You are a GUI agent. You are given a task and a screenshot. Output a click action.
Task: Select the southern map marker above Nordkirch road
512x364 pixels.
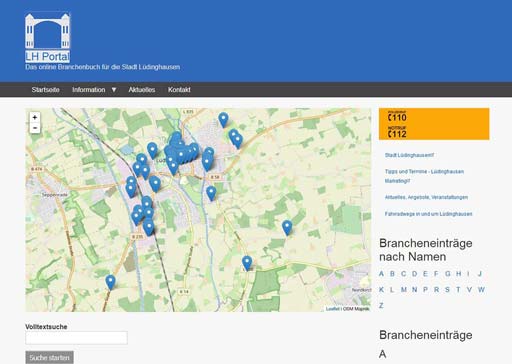(x=247, y=263)
